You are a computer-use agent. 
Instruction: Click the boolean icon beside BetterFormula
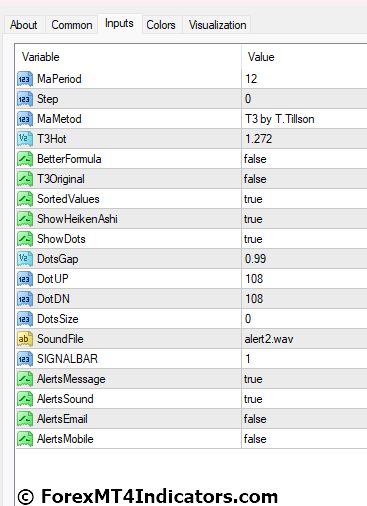pos(25,159)
